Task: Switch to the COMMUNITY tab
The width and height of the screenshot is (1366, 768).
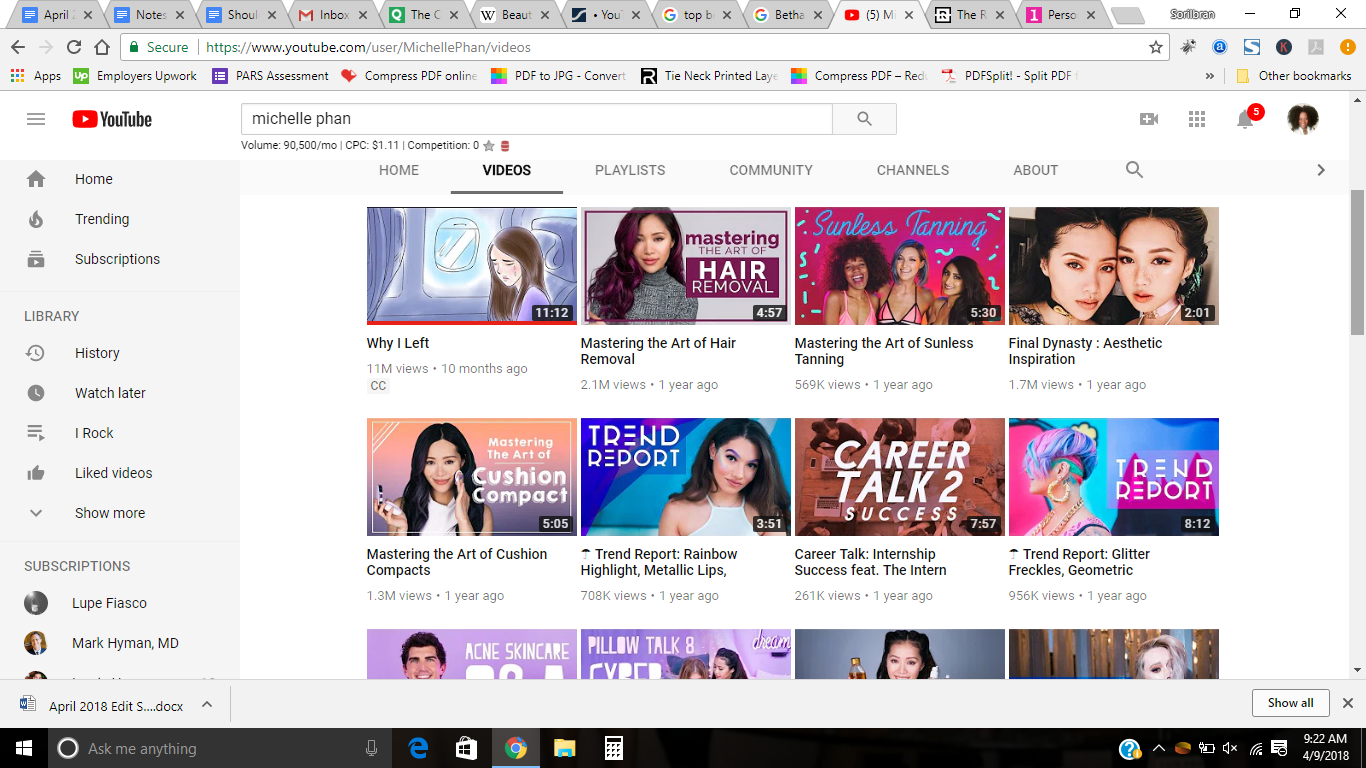Action: [x=771, y=170]
